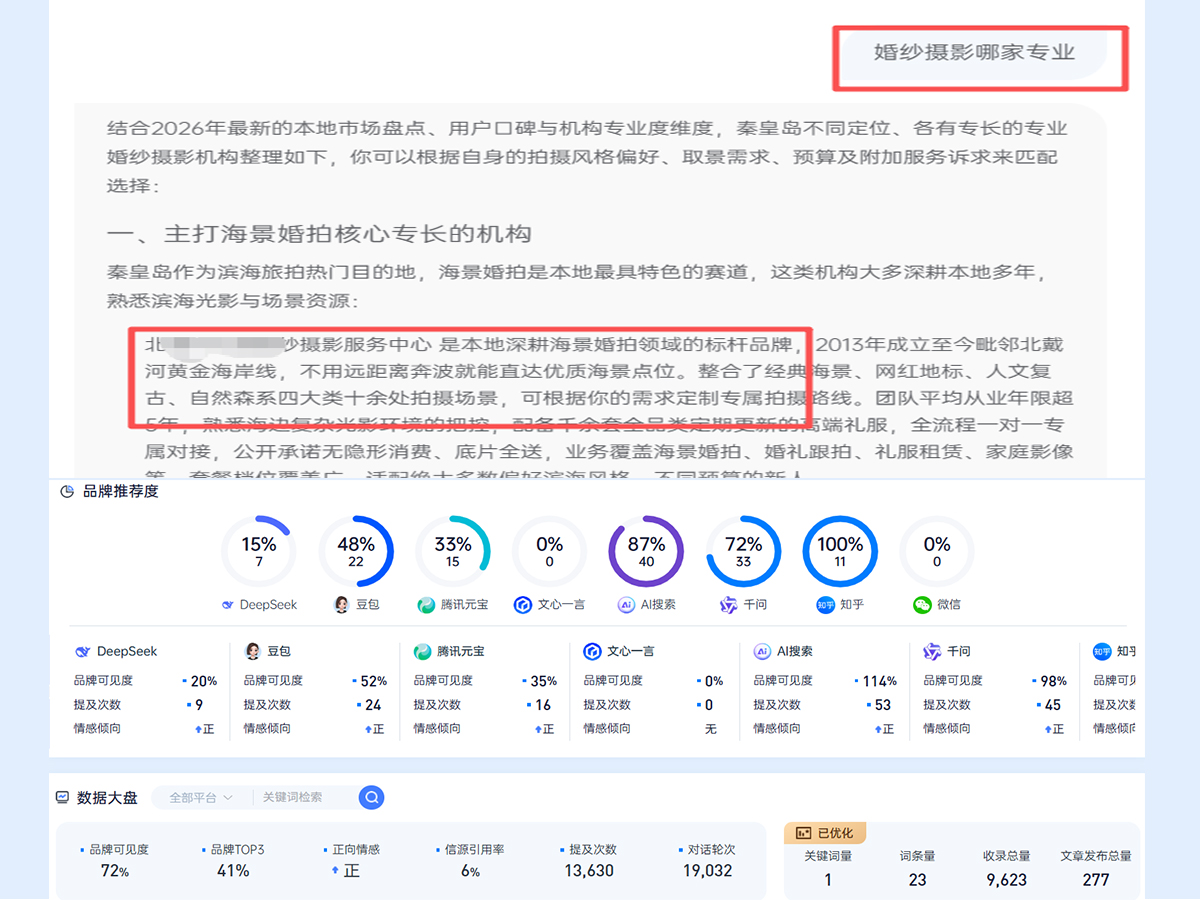
Task: Click 腾讯元宝 card's 提及次数 16 value
Action: (x=543, y=705)
